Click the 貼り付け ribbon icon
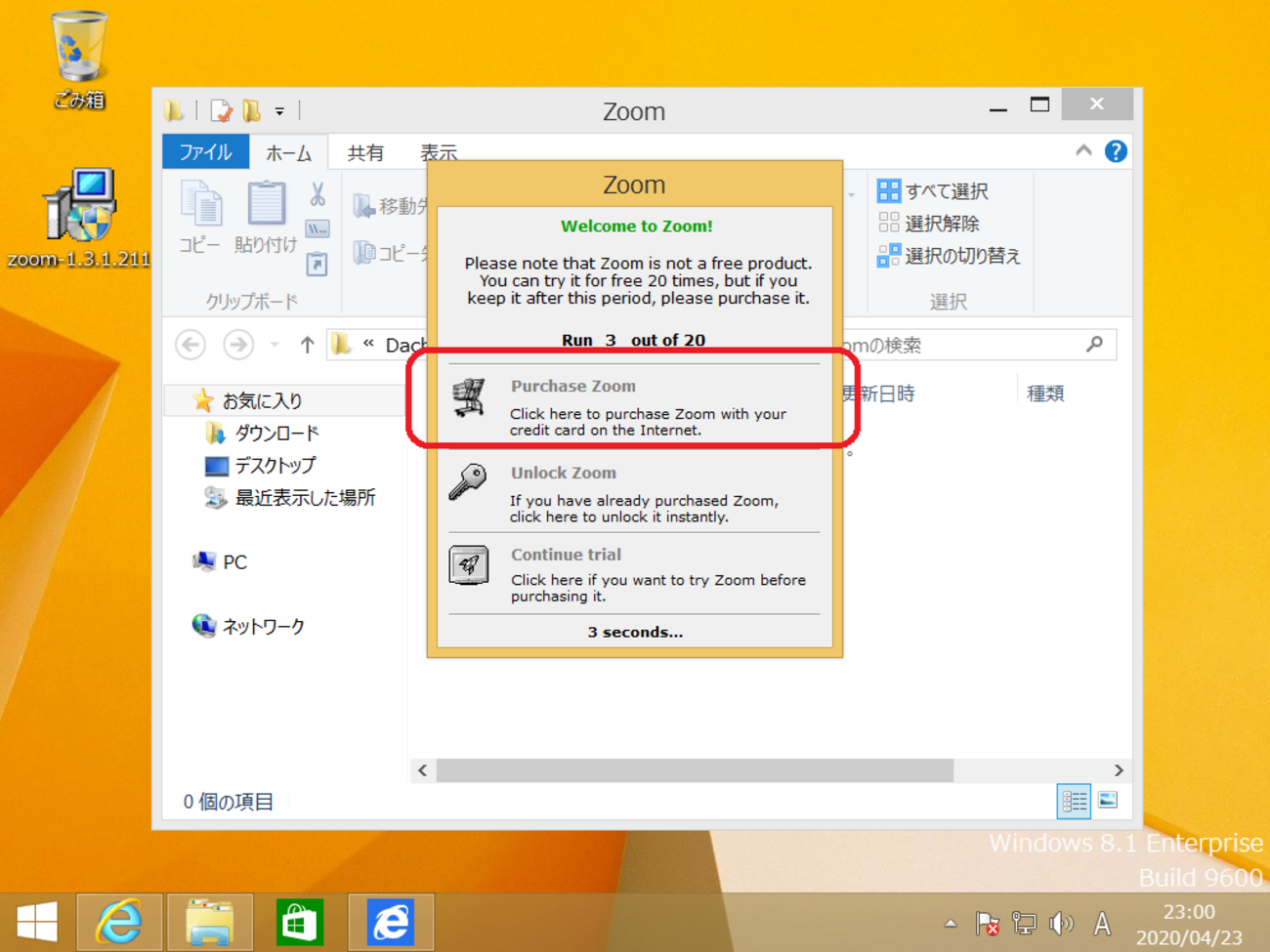Viewport: 1270px width, 952px height. [x=266, y=218]
